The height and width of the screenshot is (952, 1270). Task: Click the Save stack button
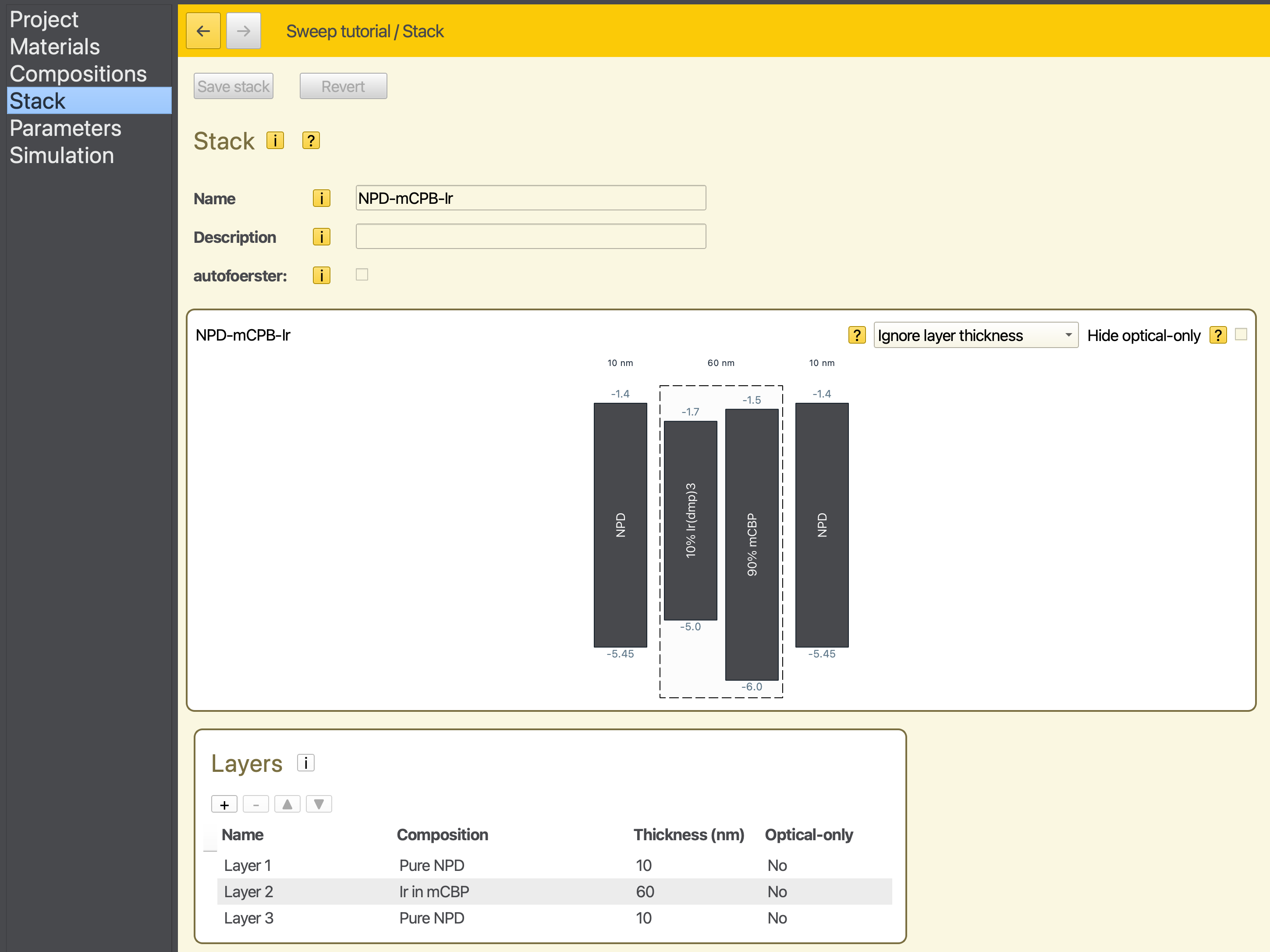click(233, 87)
